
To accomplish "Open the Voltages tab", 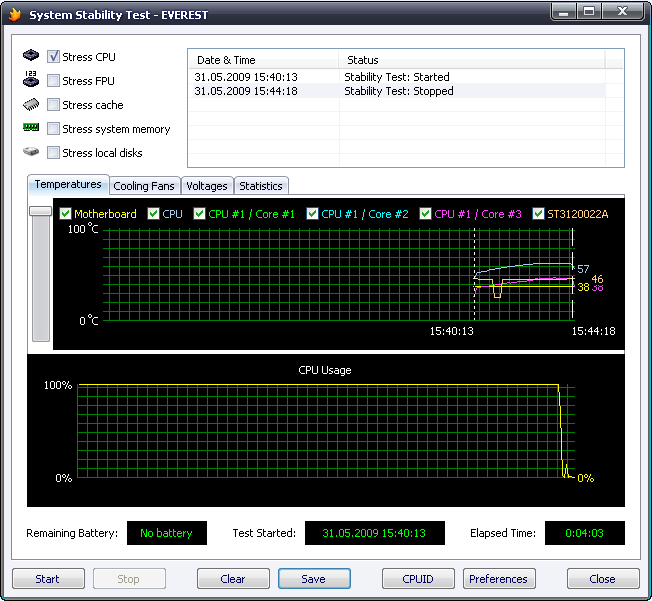I will click(x=207, y=186).
